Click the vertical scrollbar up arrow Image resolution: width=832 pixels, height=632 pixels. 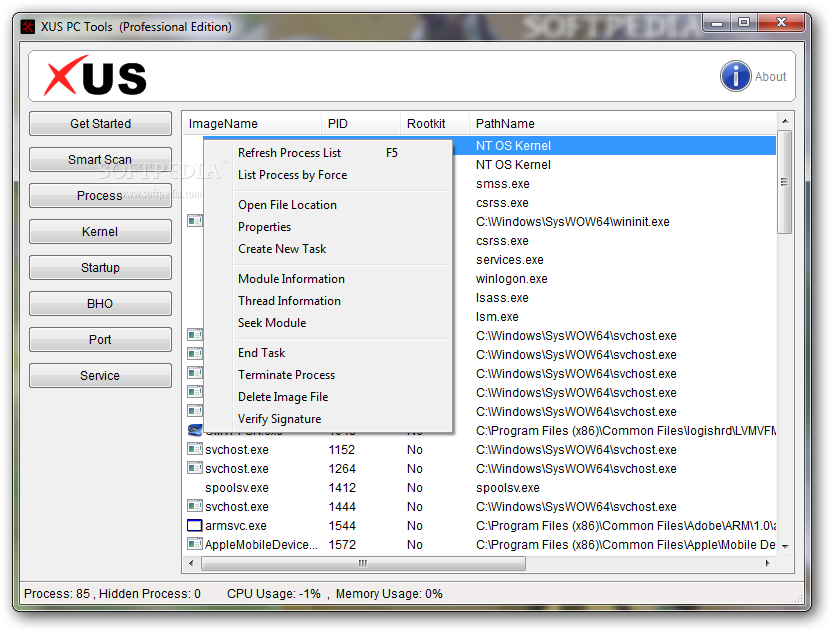[x=785, y=122]
